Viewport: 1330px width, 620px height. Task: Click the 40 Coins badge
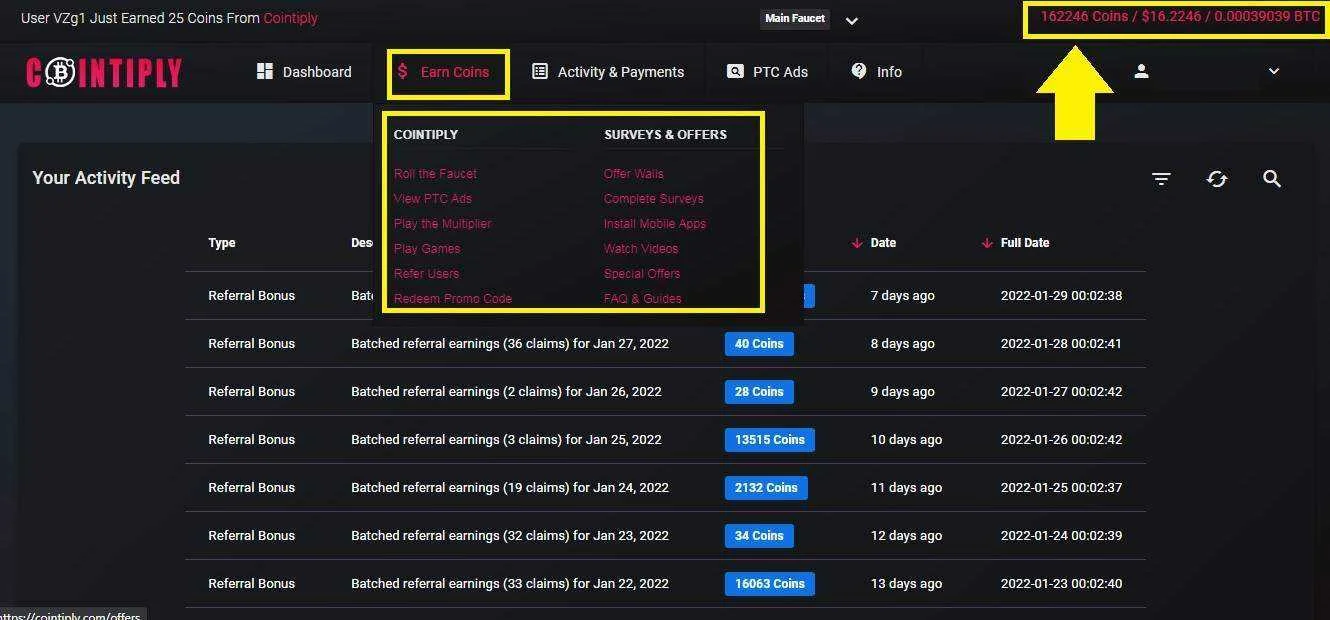[759, 344]
